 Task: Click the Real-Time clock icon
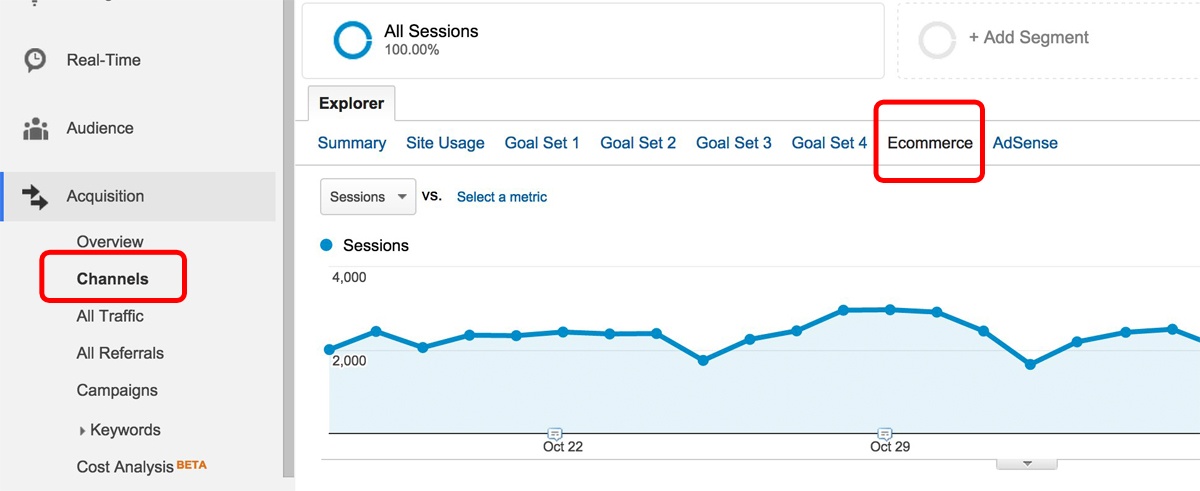pyautogui.click(x=35, y=60)
